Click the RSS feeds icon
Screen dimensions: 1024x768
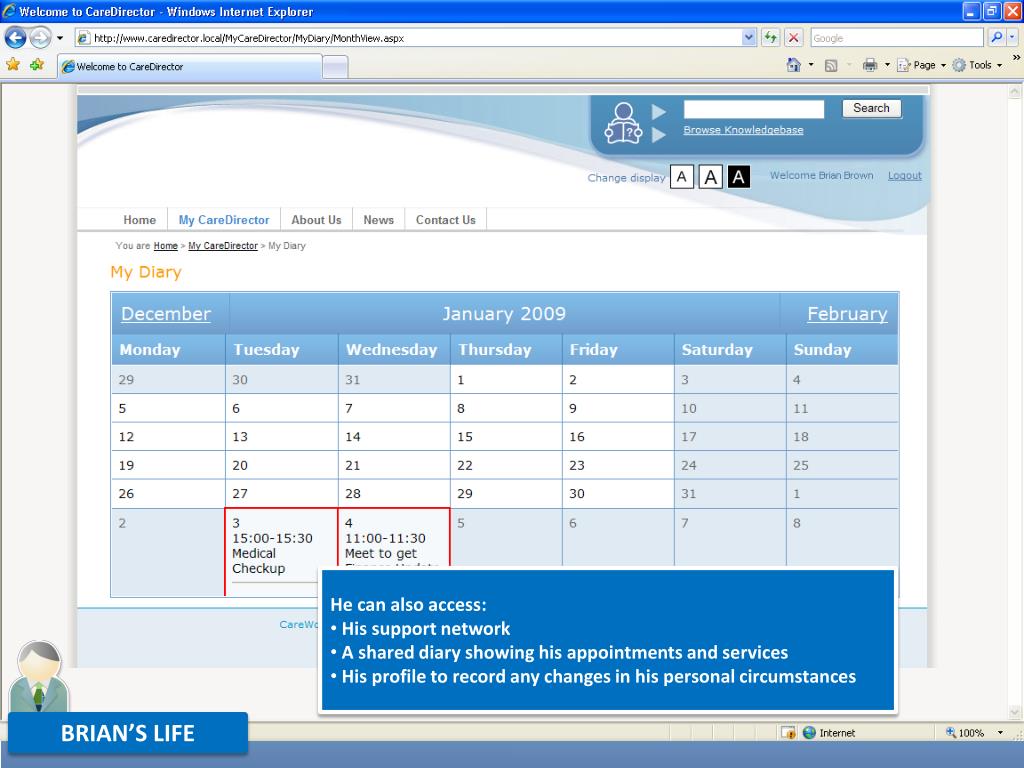[831, 65]
